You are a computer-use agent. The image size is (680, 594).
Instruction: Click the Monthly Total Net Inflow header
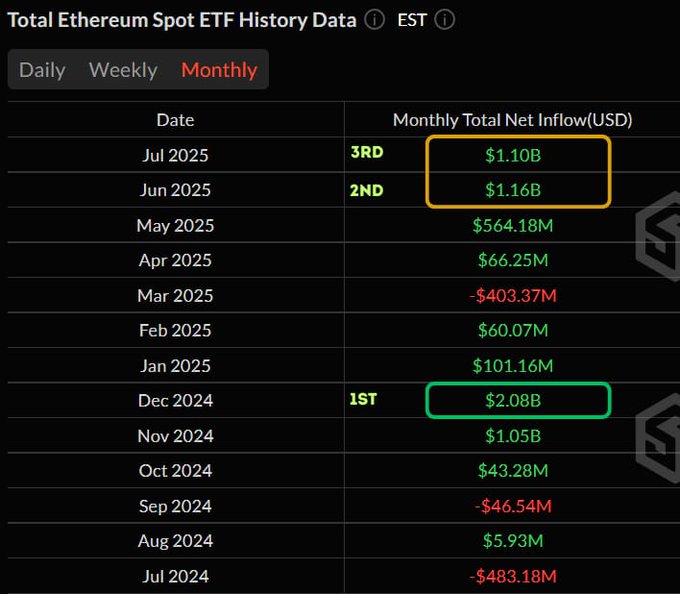click(x=512, y=120)
